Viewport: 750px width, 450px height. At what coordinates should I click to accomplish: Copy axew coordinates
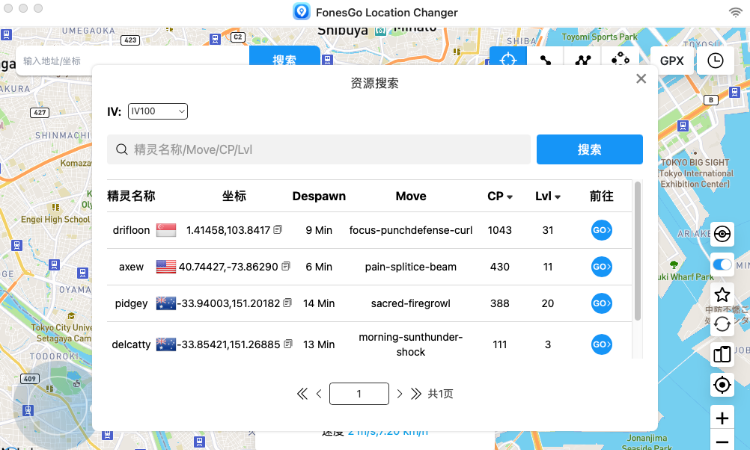[x=286, y=266]
